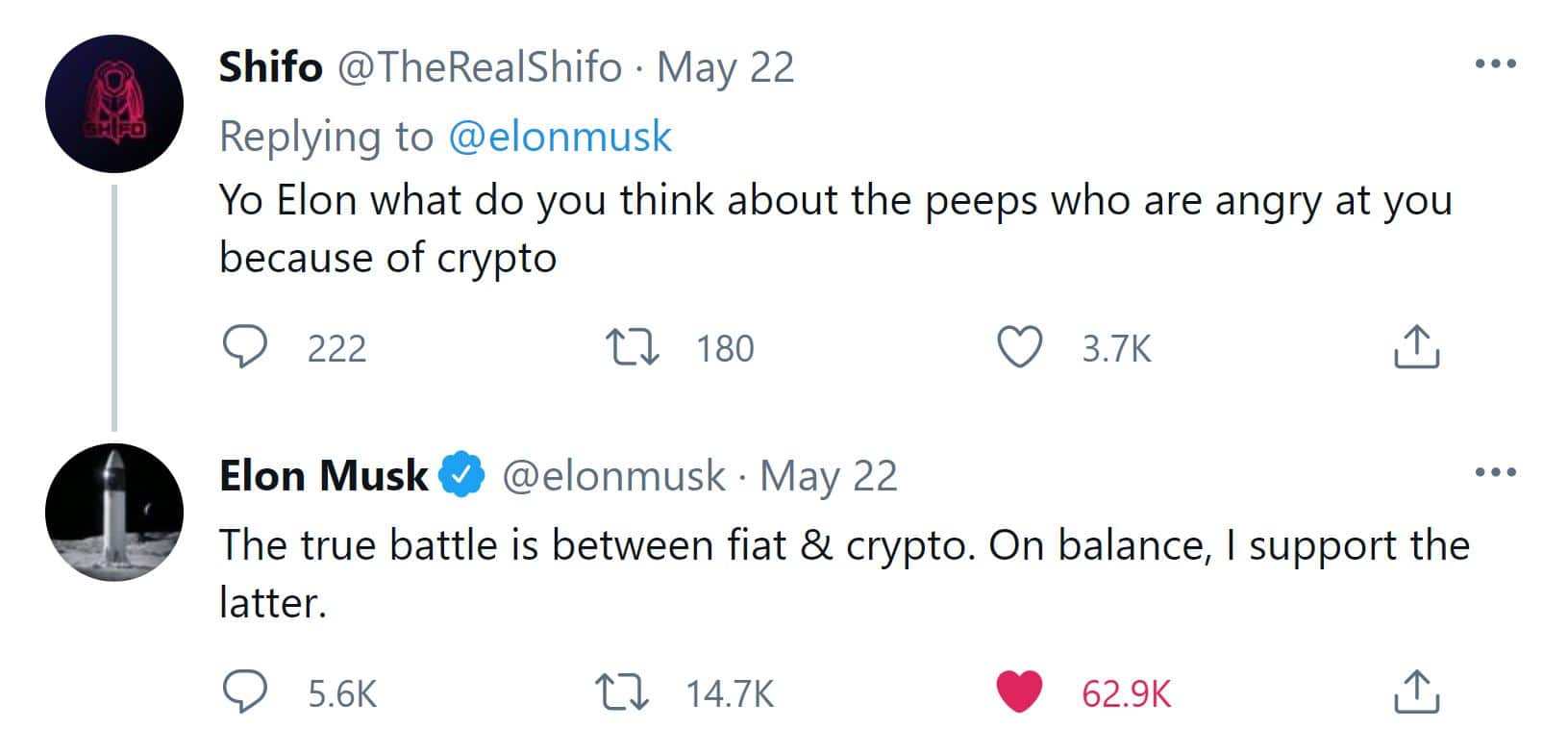Image resolution: width=1568 pixels, height=754 pixels.
Task: Share Shifo's tweet
Action: click(x=1416, y=347)
